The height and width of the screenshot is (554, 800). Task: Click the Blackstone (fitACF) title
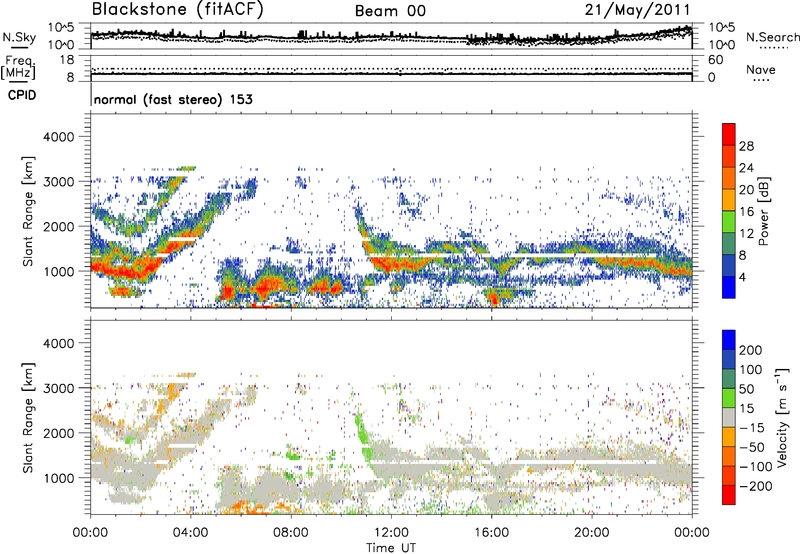point(177,9)
